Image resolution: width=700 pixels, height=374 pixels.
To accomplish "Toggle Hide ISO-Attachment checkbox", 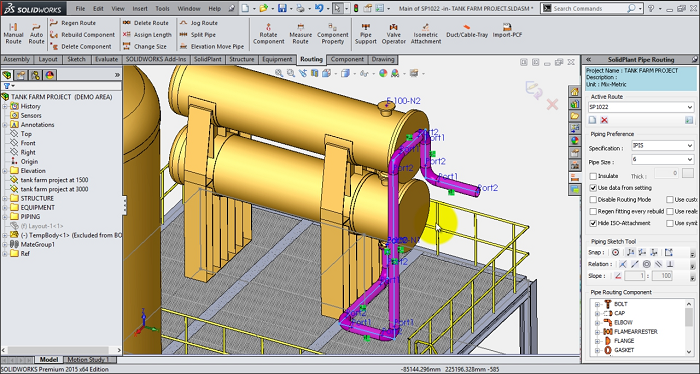I will coord(593,223).
